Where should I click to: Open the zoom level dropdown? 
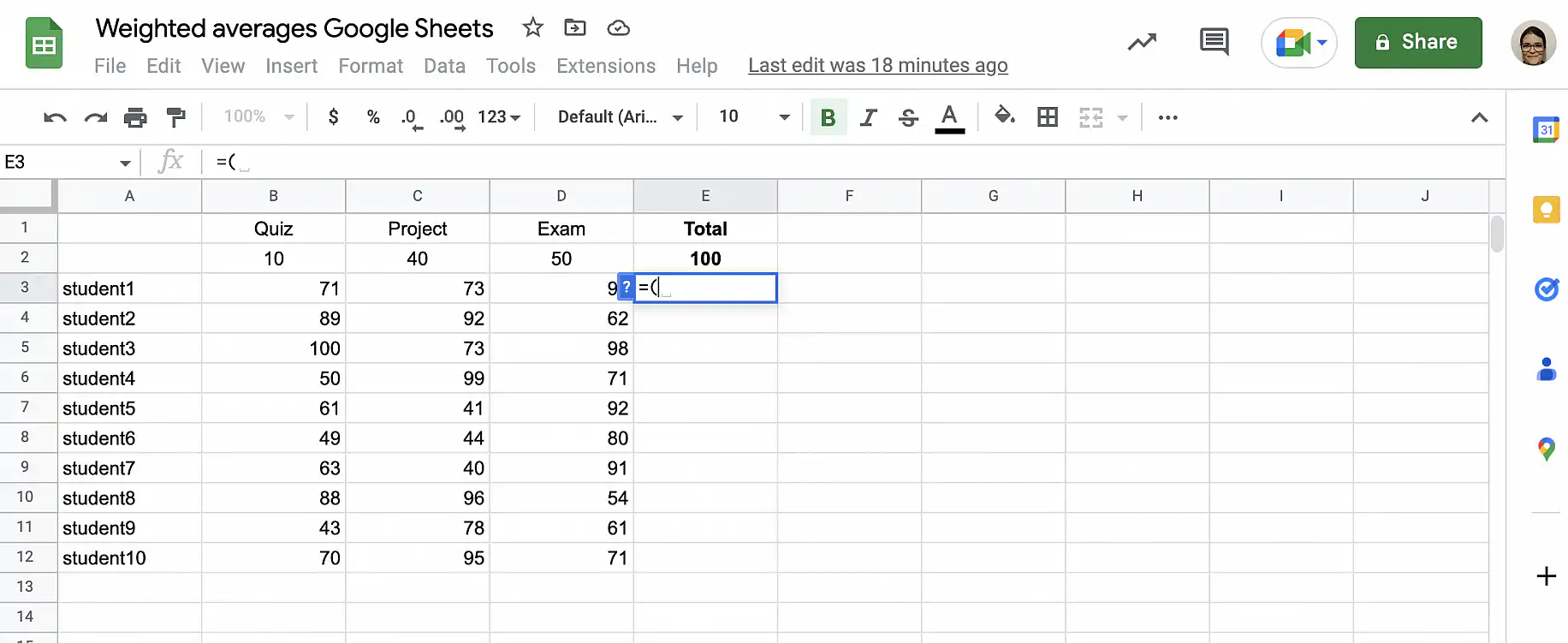coord(258,116)
